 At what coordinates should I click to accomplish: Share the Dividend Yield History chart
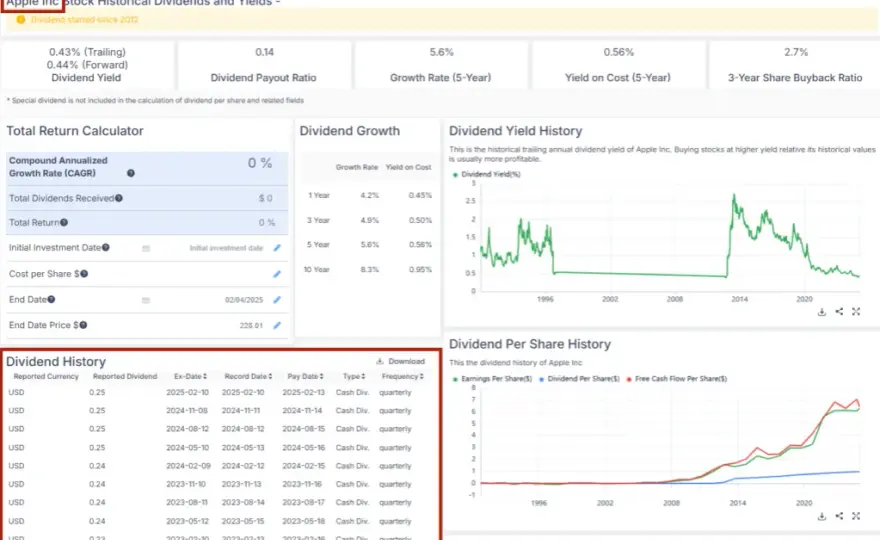pyautogui.click(x=839, y=312)
